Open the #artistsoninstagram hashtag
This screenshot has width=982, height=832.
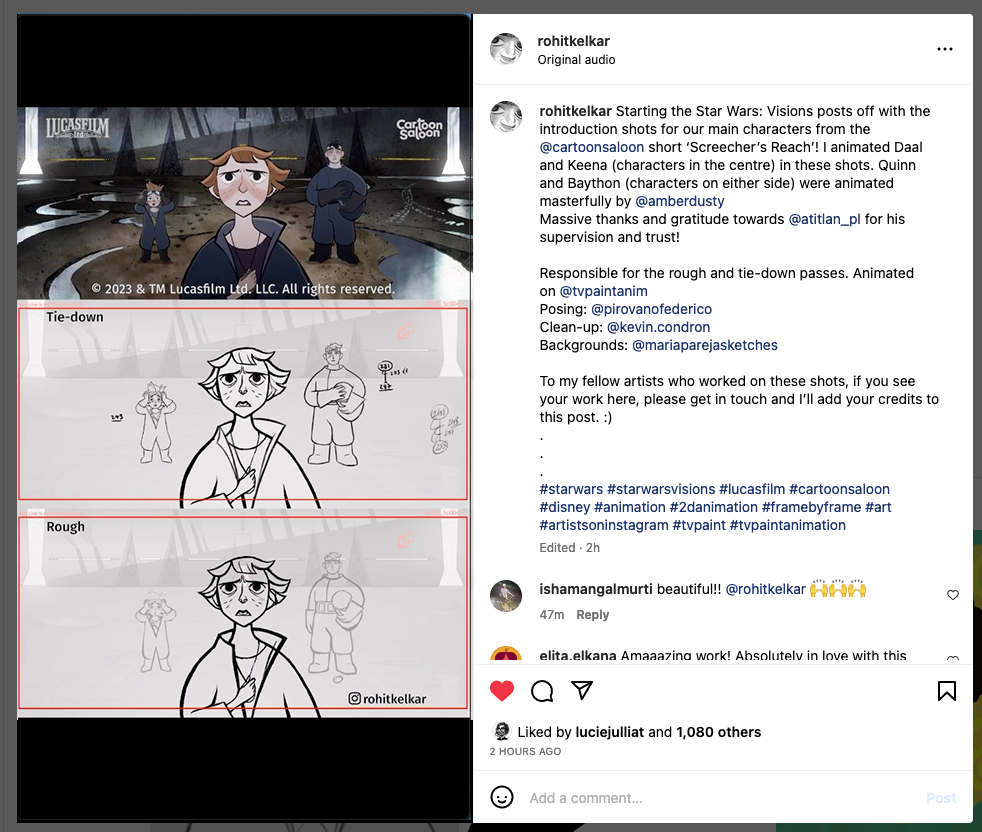click(604, 526)
